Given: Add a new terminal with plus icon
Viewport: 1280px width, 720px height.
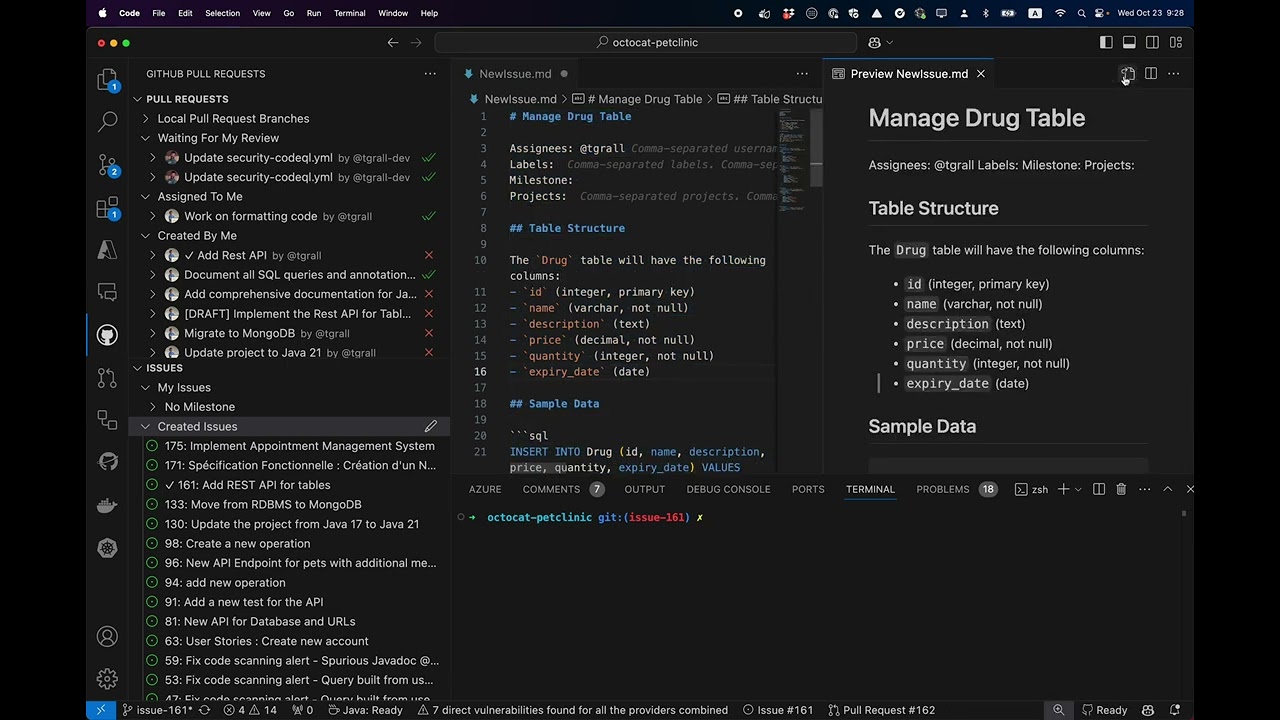Looking at the screenshot, I should pyautogui.click(x=1063, y=489).
